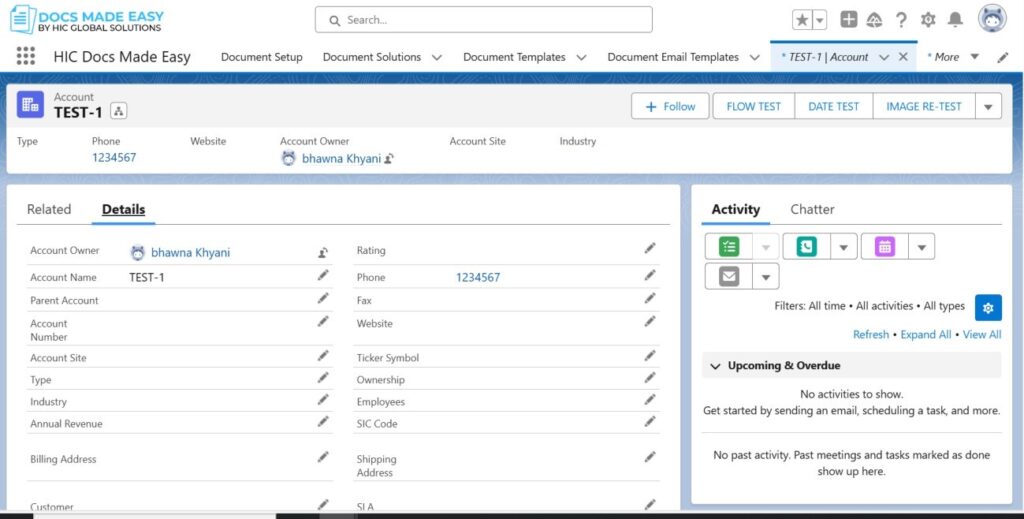Viewport: 1024px width, 519px height.
Task: Click the IMAGE RE-TEST button
Action: click(923, 106)
